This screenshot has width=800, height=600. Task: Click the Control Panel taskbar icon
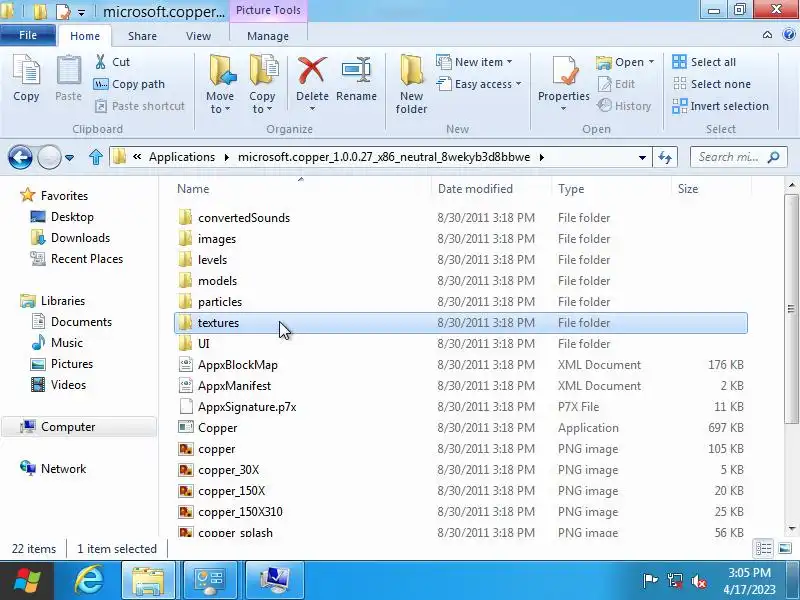(x=210, y=581)
